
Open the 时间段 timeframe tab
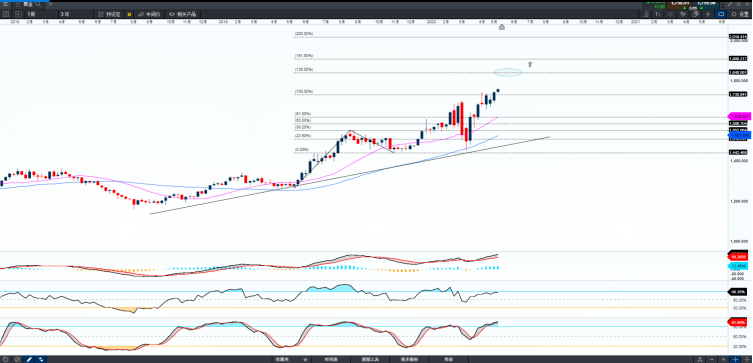pos(331,359)
